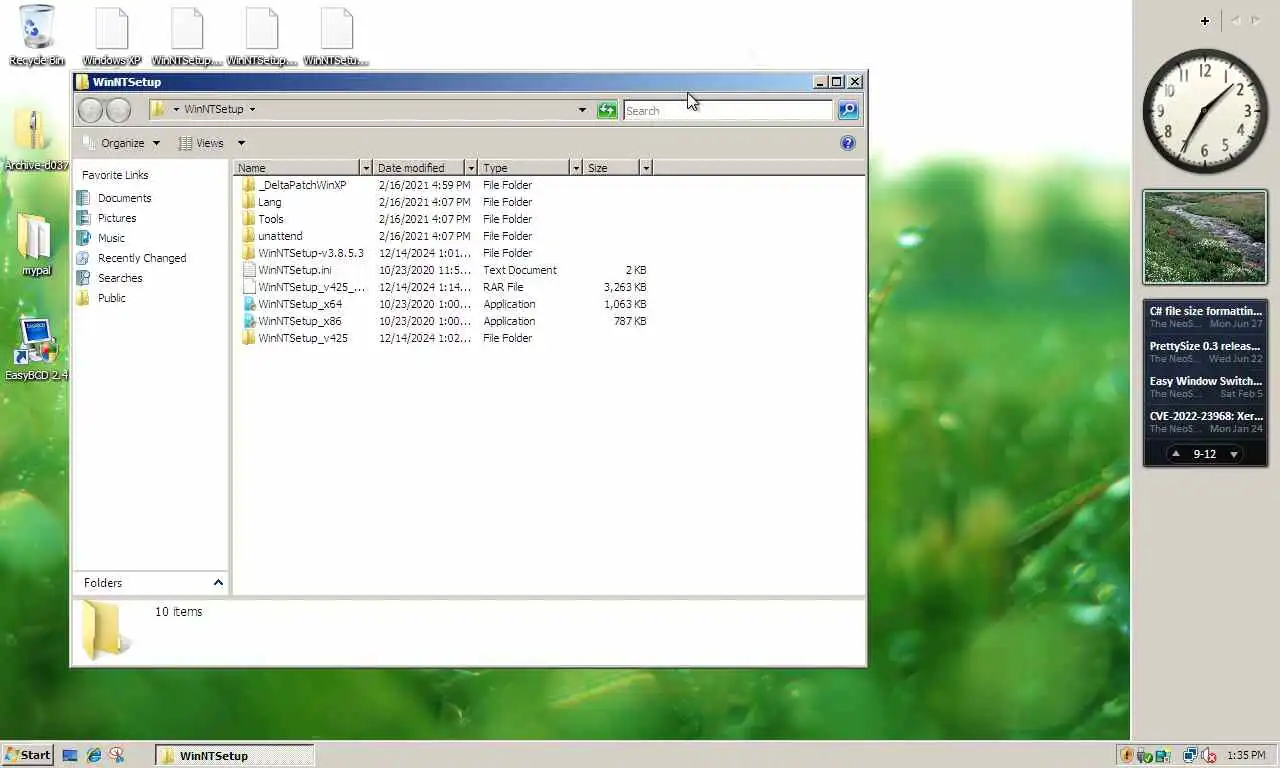Viewport: 1280px width, 768px height.
Task: Select the WinNTSetup-v3.8.5.3 folder row
Action: tap(444, 253)
